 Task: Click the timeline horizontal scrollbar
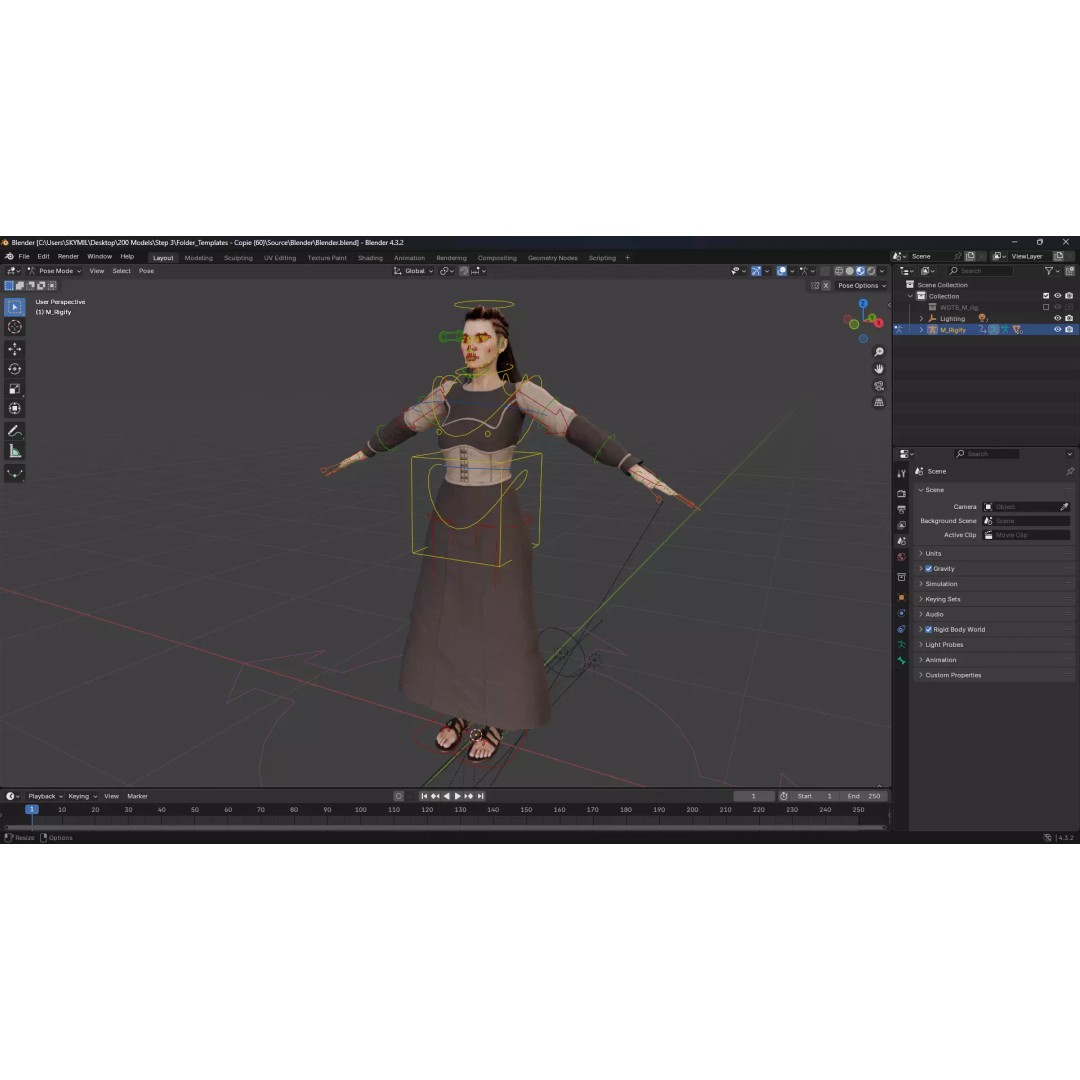(x=445, y=827)
